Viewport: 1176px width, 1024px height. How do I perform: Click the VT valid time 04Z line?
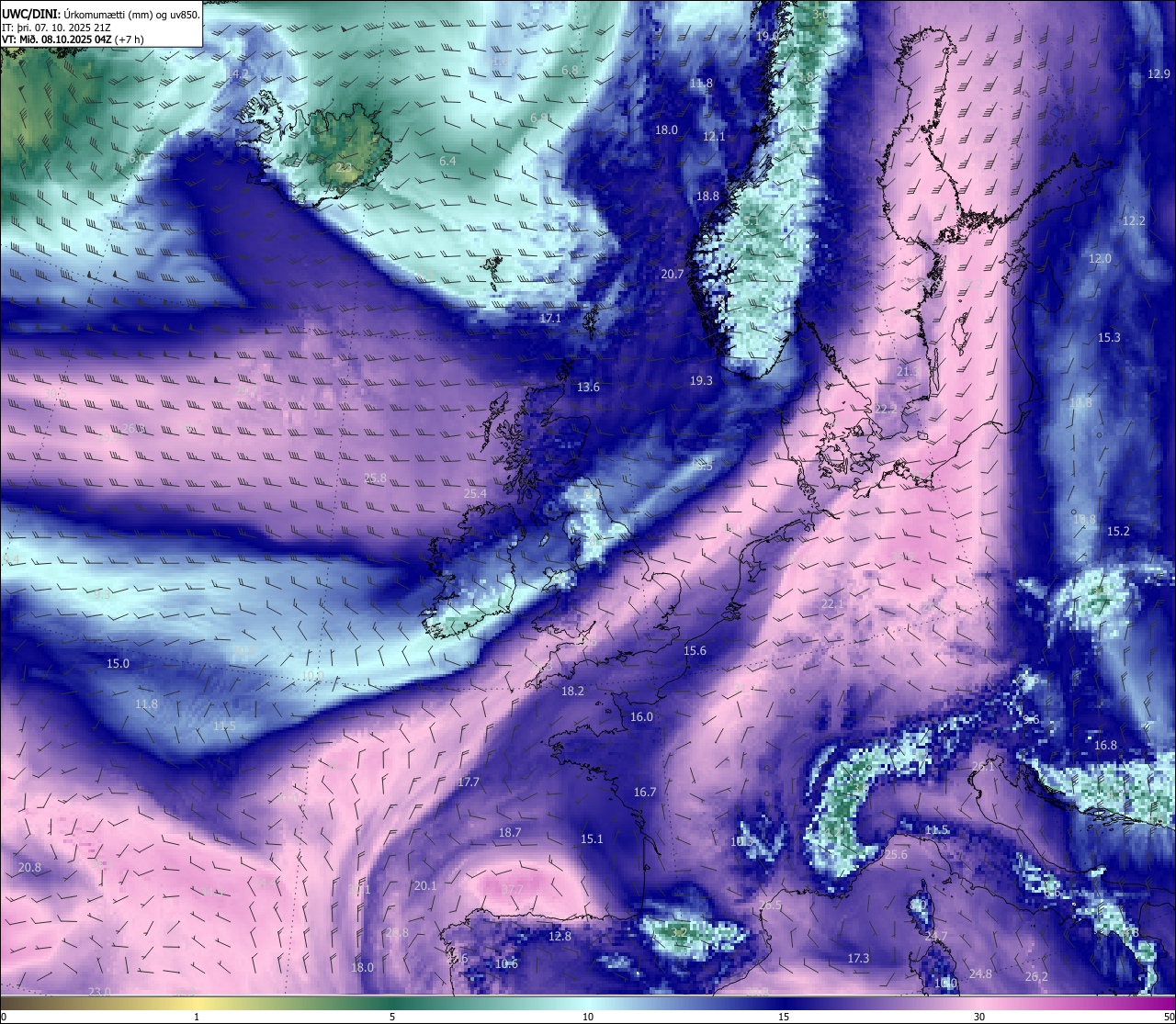(x=73, y=39)
